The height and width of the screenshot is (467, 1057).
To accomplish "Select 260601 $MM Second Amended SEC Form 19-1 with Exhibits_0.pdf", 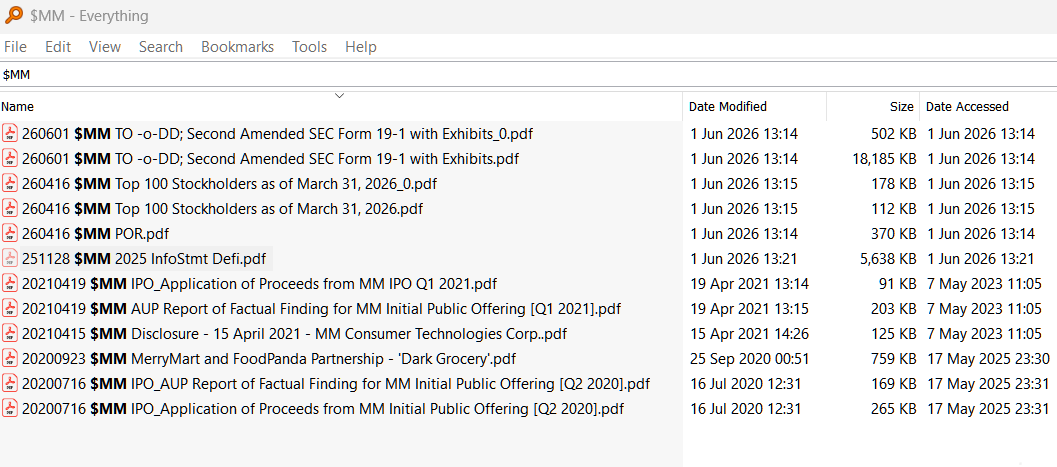I will pos(277,133).
